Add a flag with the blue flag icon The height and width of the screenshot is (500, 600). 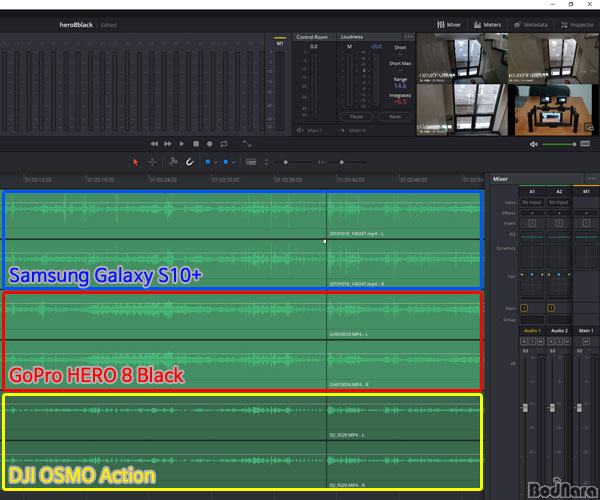point(207,162)
